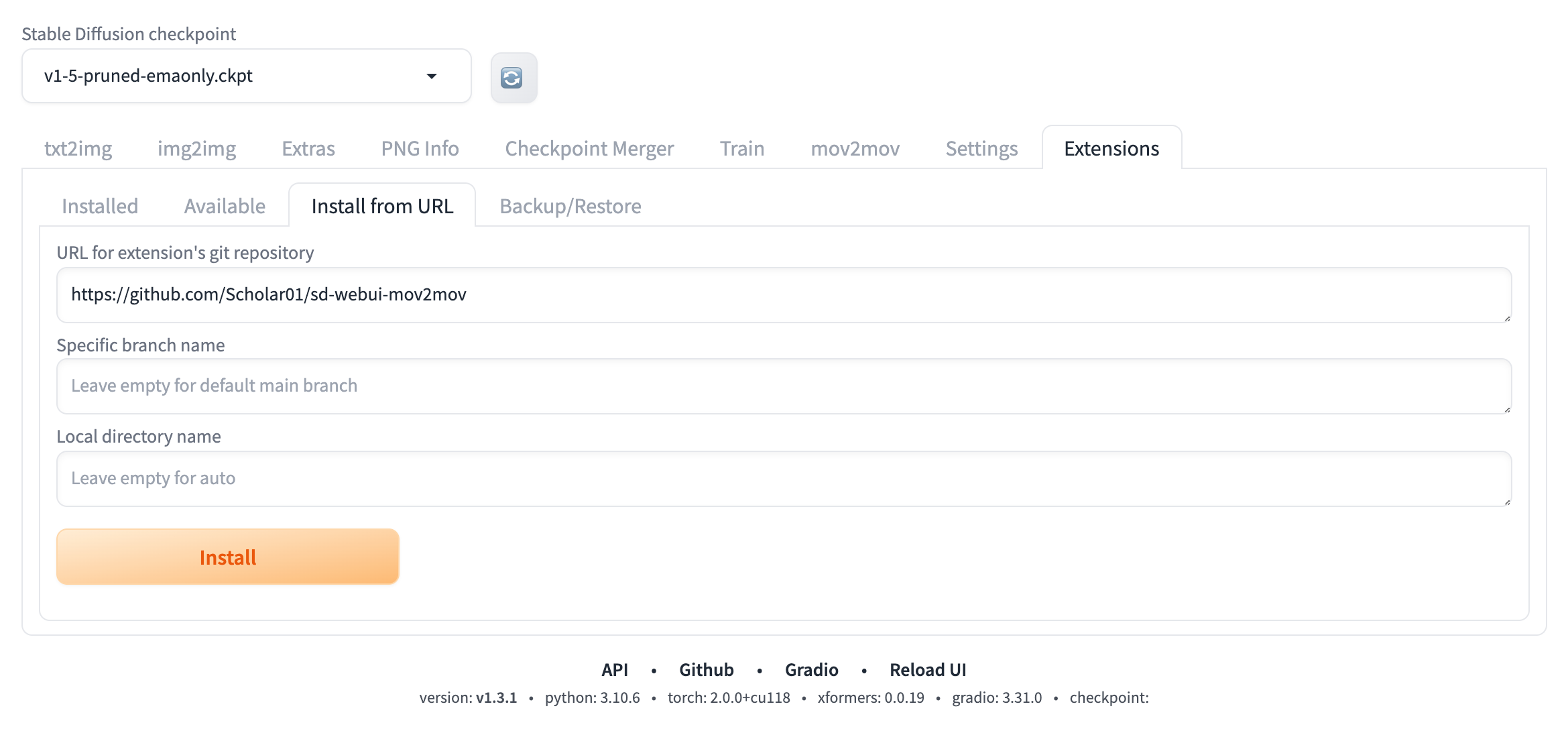Viewport: 1568px width, 729px height.
Task: Click the git repository URL field
Action: [x=783, y=294]
